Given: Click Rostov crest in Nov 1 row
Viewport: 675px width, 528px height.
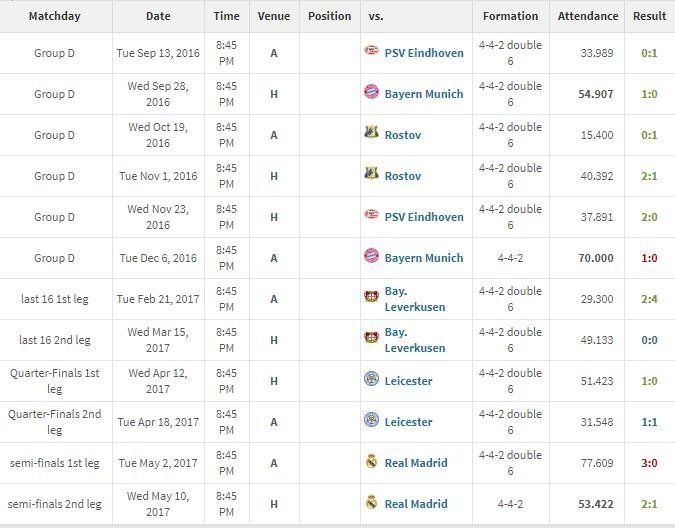Looking at the screenshot, I should 371,173.
